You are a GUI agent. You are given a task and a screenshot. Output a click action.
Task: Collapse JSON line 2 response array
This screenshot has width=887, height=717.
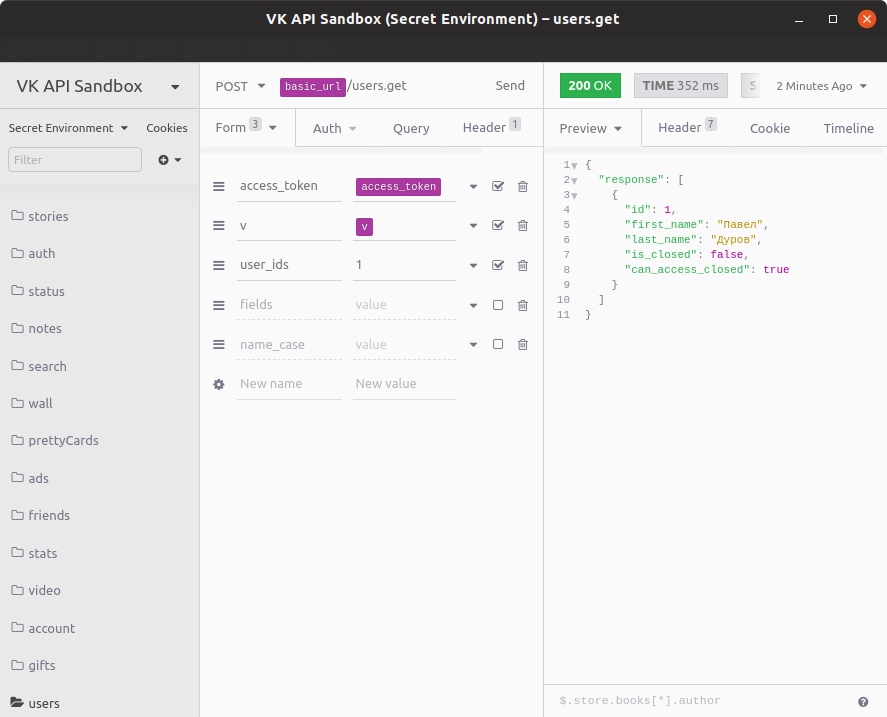click(574, 181)
